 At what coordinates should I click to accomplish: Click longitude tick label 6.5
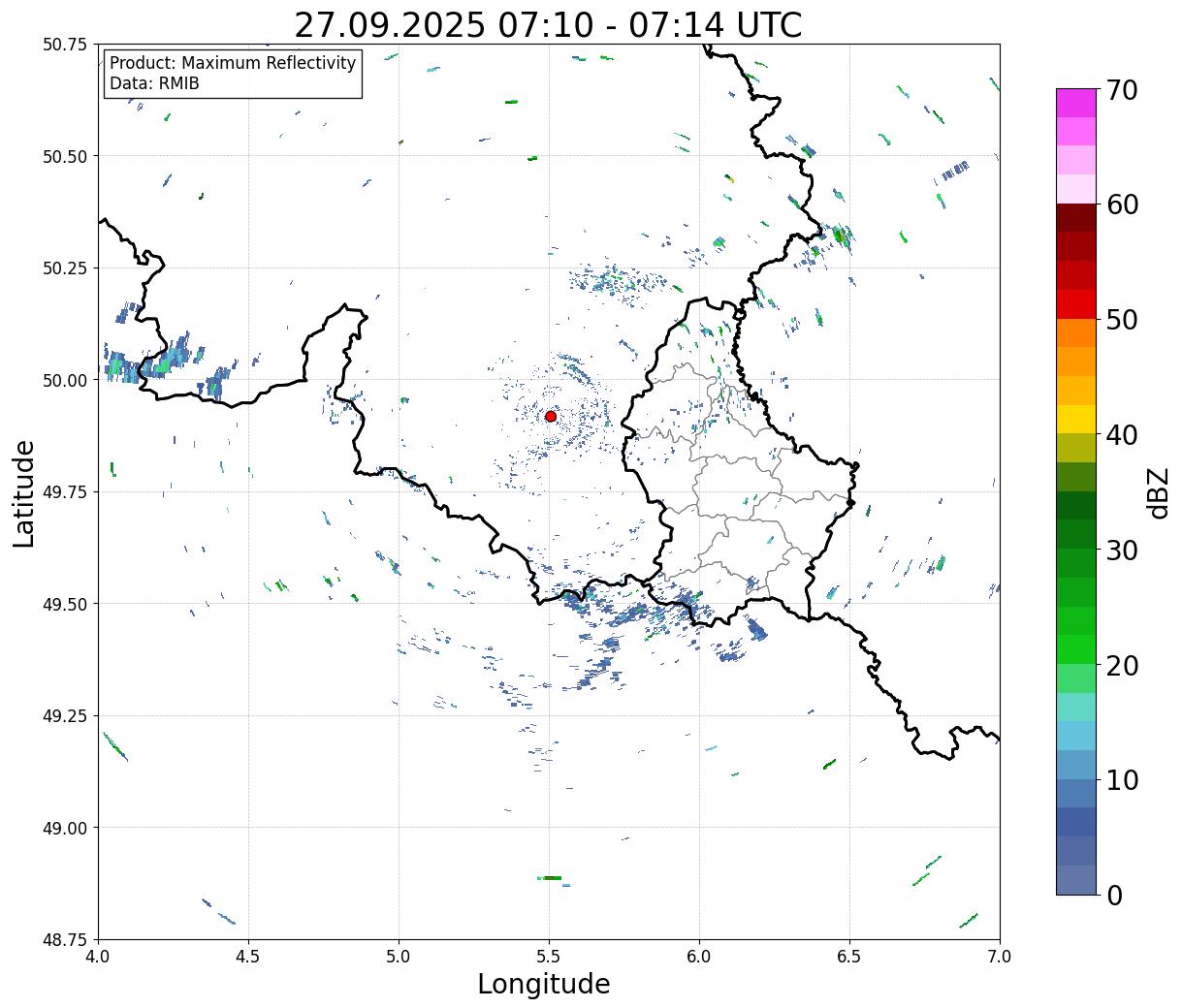pos(849,956)
